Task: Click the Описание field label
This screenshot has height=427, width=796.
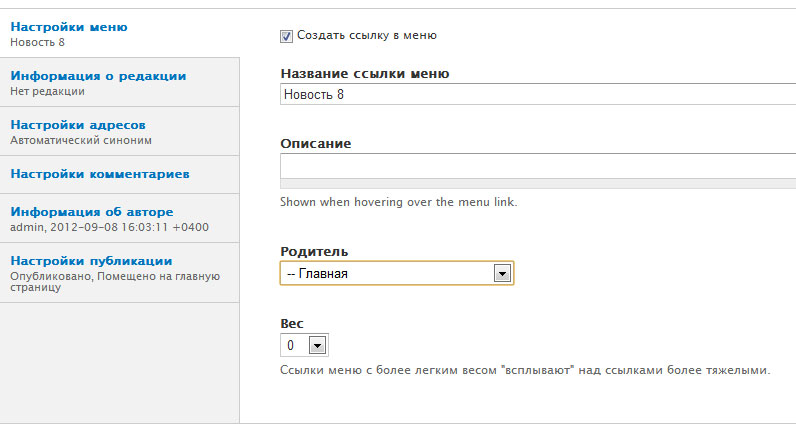Action: click(316, 144)
